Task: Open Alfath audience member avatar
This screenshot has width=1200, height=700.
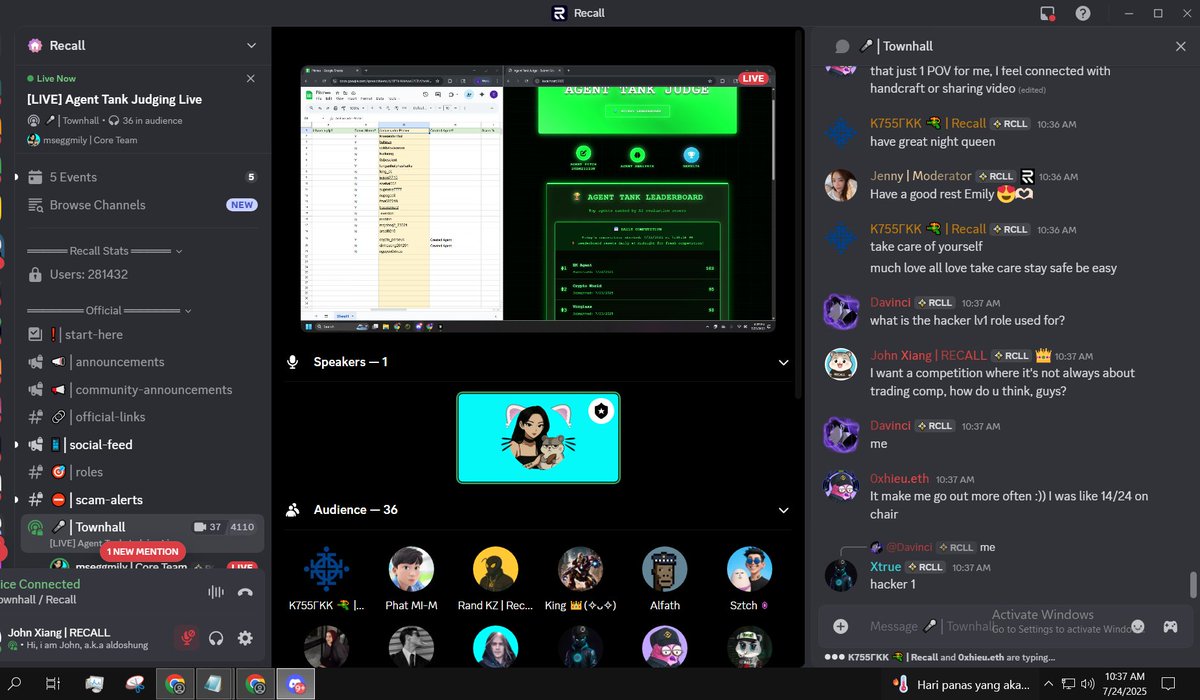Action: pyautogui.click(x=665, y=569)
